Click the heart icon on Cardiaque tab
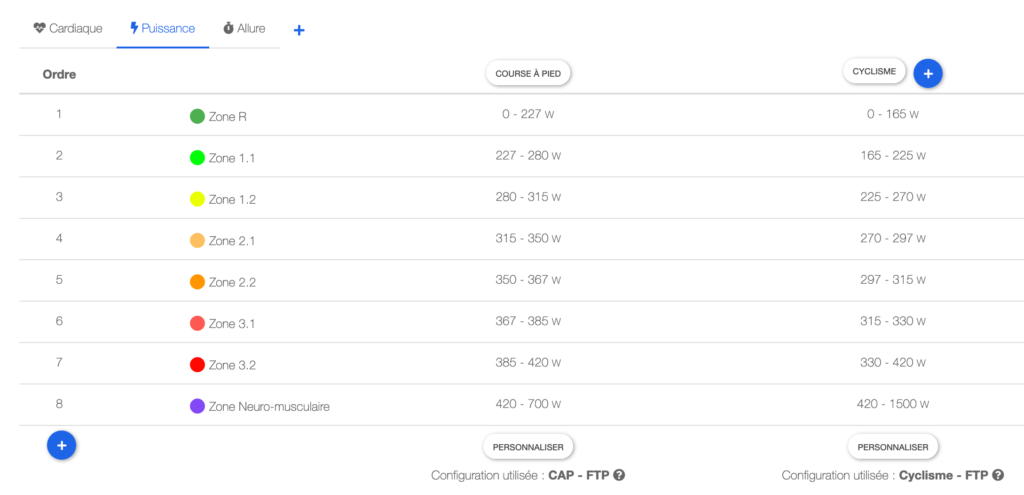Screen dimensions: 1024x495 click(39, 28)
